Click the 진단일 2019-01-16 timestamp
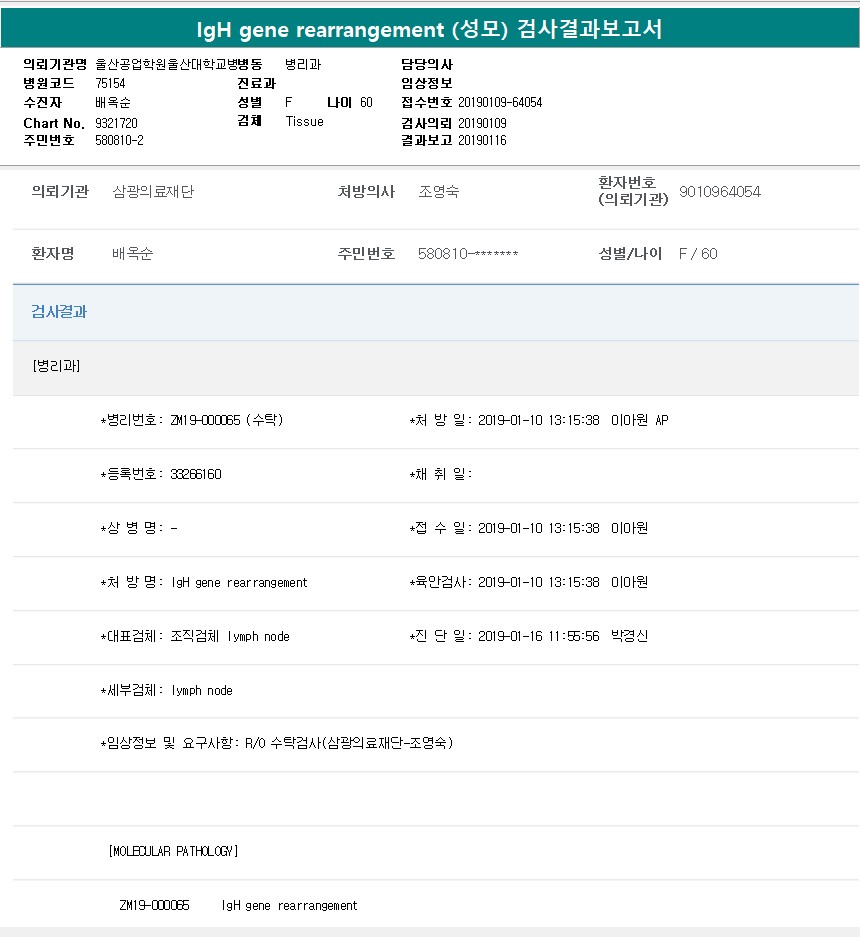The width and height of the screenshot is (860, 937). tap(538, 636)
